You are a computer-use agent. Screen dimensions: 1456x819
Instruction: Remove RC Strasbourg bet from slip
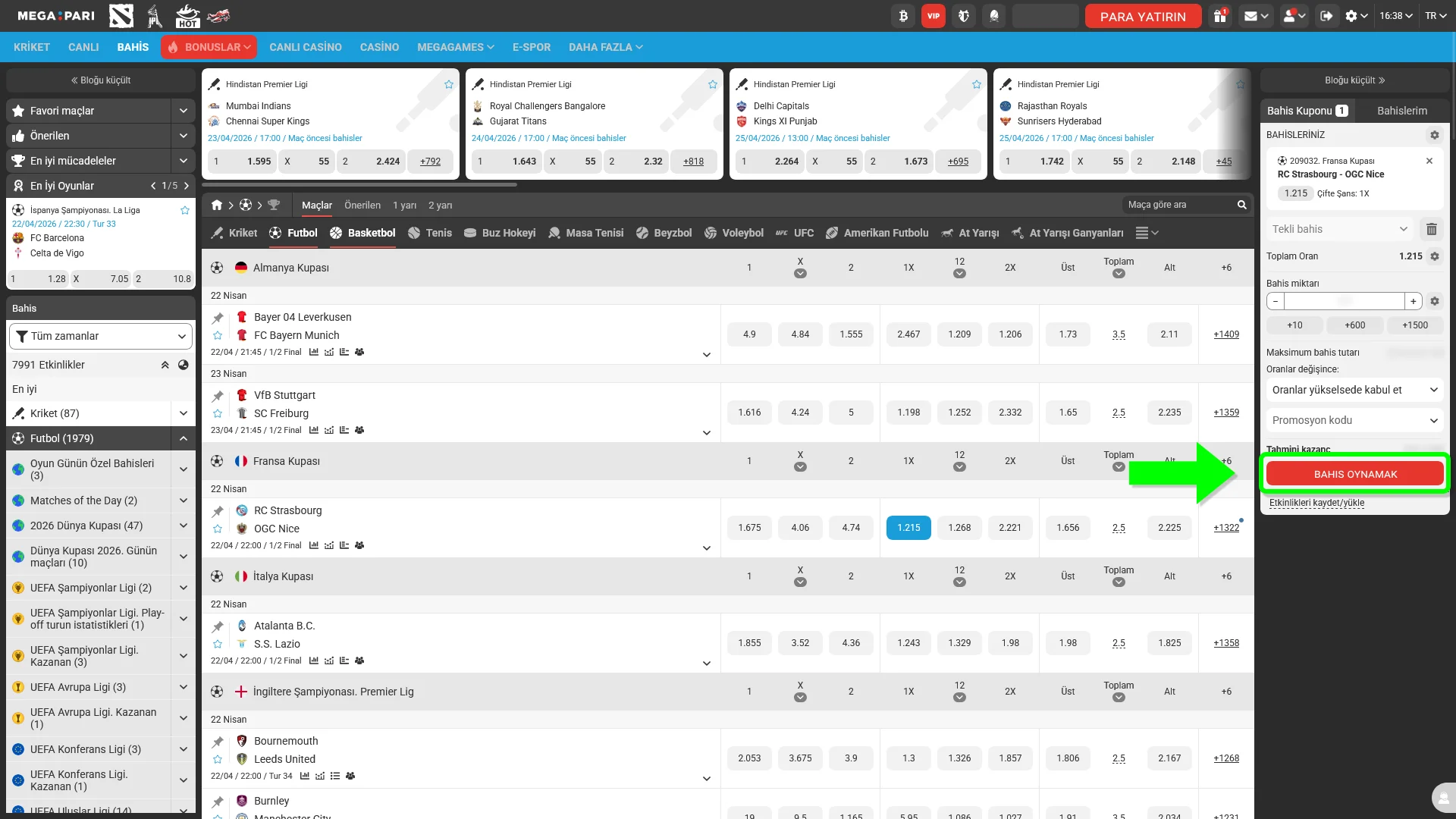1429,161
